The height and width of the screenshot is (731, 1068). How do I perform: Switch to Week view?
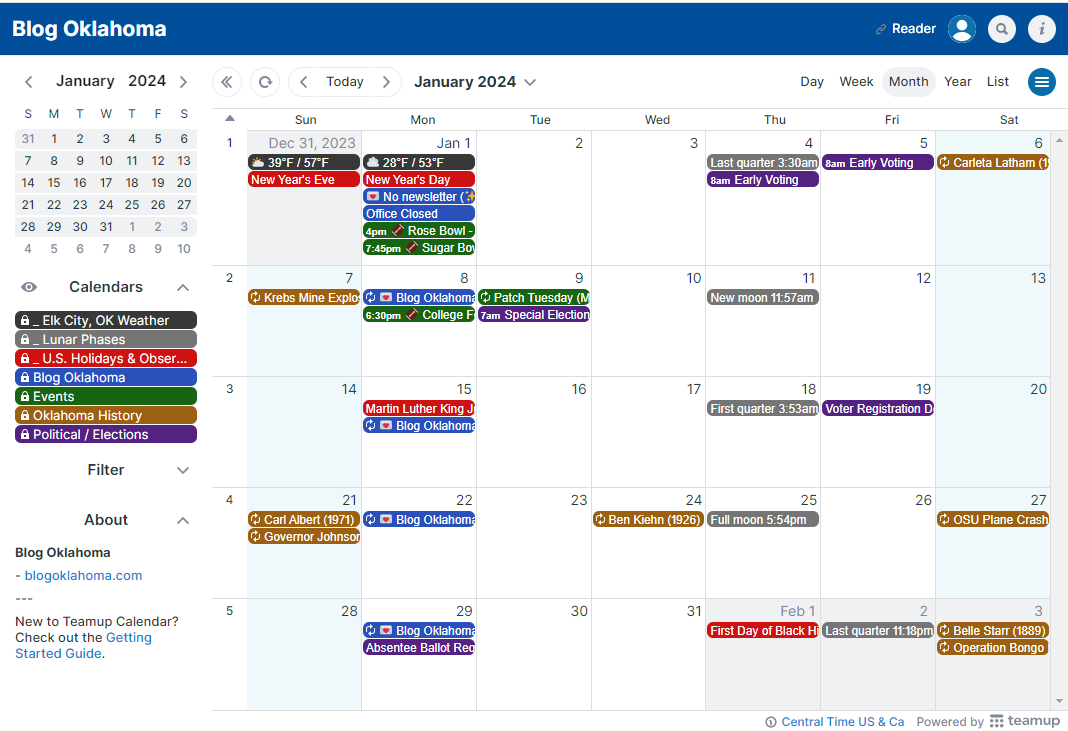pos(855,82)
